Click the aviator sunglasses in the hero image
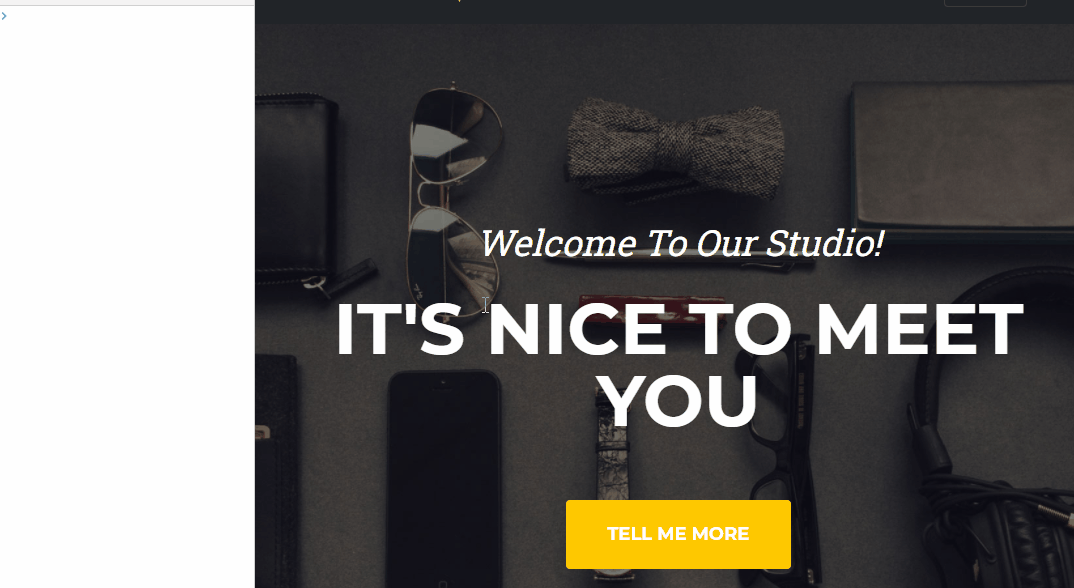The width and height of the screenshot is (1074, 588). 455,199
